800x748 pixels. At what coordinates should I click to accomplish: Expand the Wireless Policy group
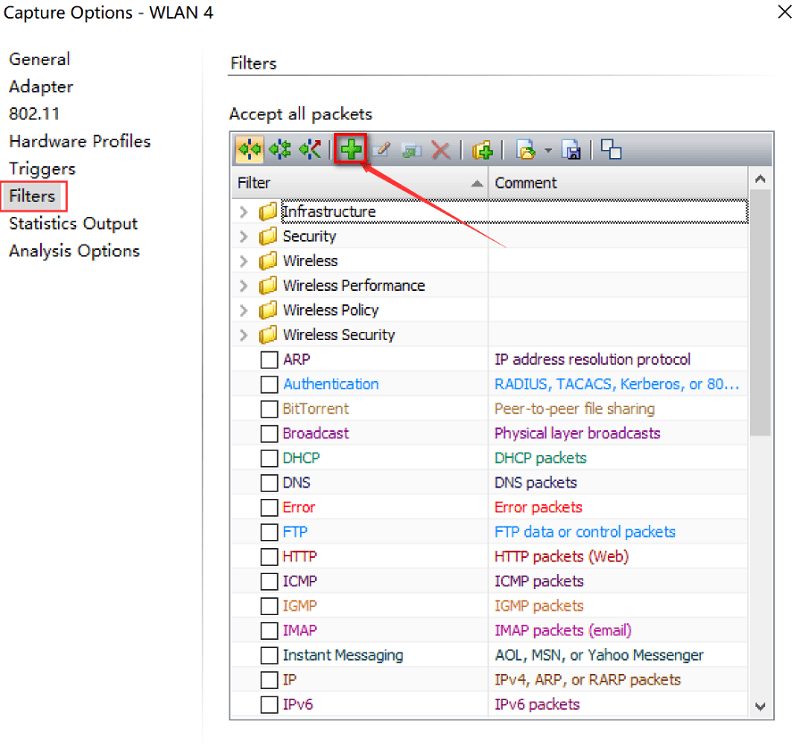click(244, 310)
